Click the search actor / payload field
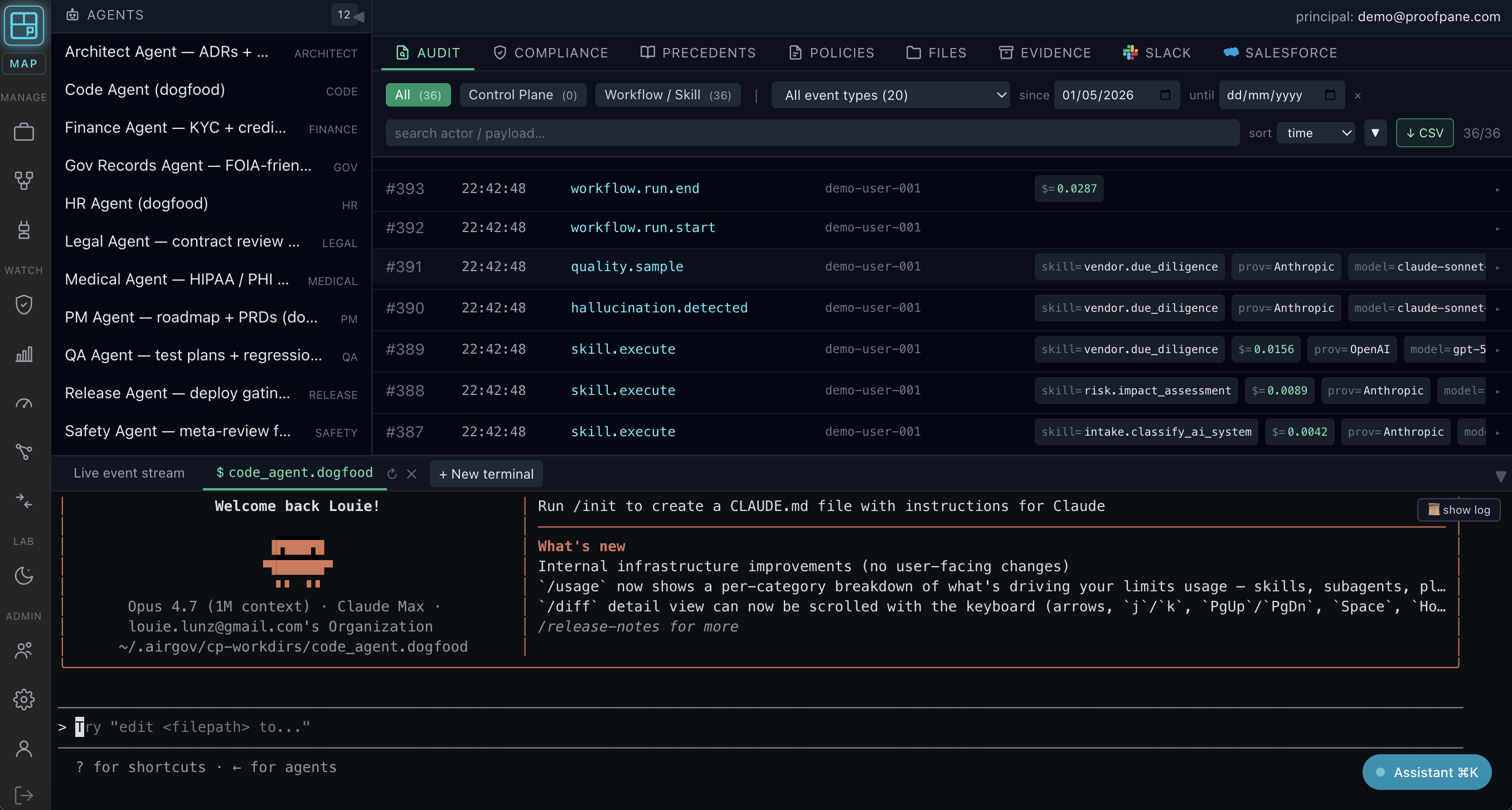The width and height of the screenshot is (1512, 810). click(812, 133)
